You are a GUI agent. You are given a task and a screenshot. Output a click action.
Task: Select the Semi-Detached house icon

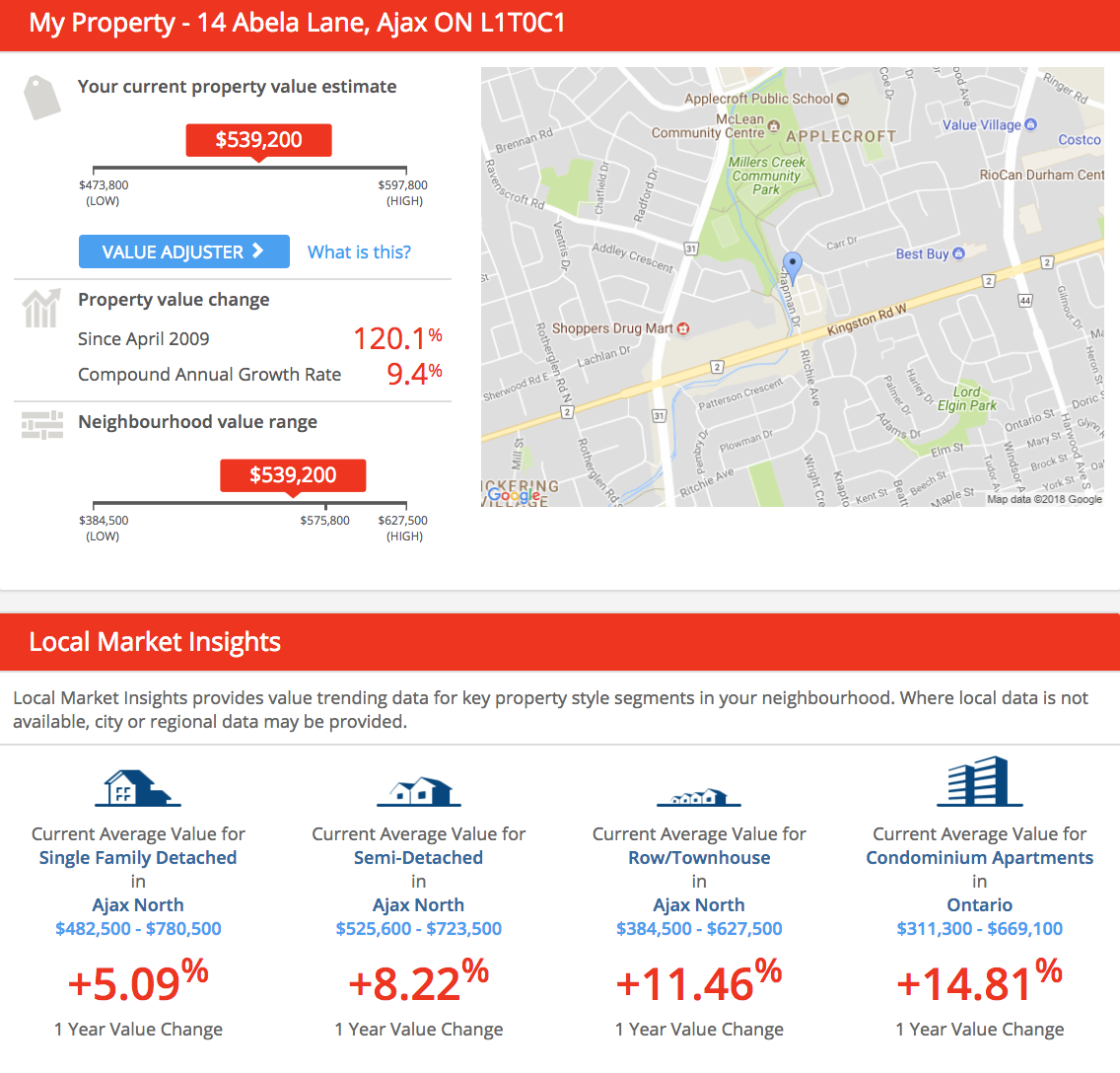tap(419, 791)
